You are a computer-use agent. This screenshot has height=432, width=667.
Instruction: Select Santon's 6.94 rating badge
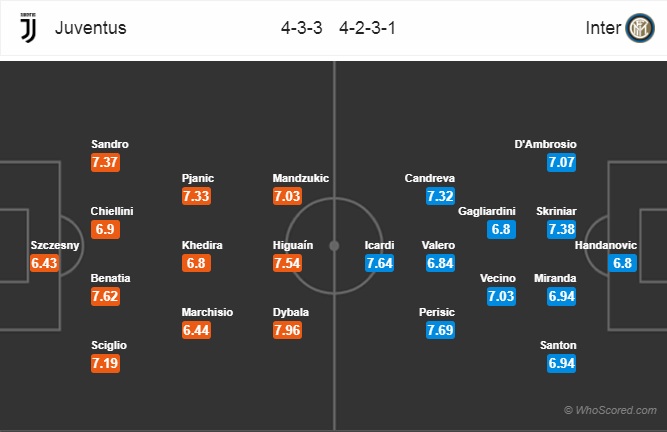pos(562,364)
